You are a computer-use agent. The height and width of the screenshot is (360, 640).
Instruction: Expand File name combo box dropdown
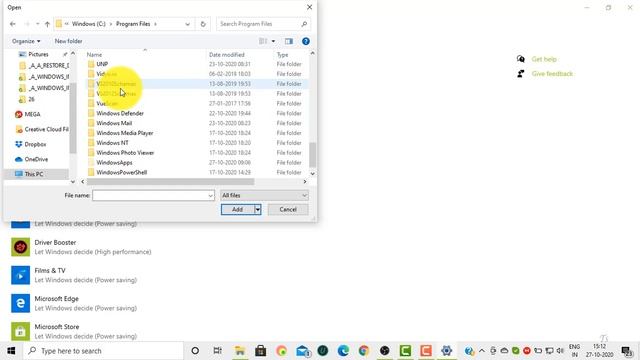coord(211,196)
